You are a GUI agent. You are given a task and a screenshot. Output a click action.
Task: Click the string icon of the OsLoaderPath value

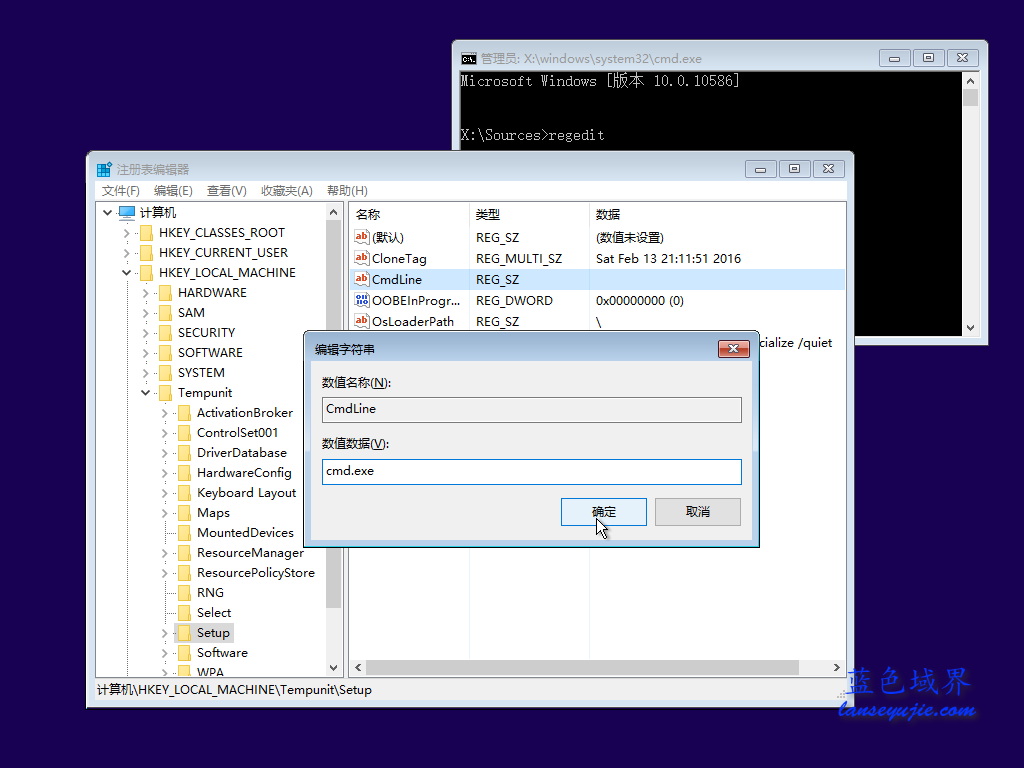362,321
